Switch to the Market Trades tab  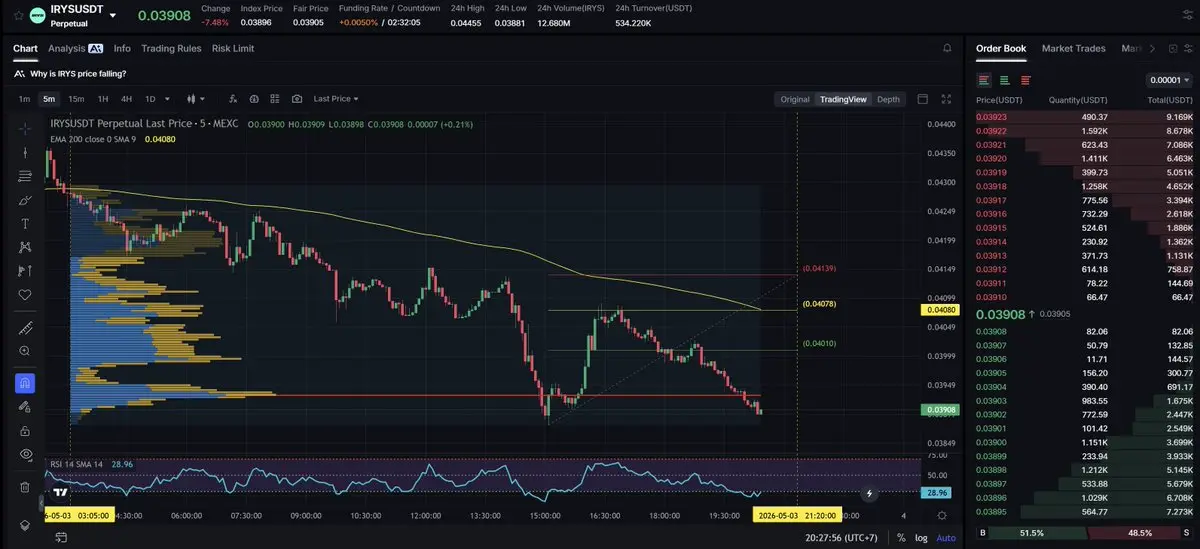[1073, 48]
